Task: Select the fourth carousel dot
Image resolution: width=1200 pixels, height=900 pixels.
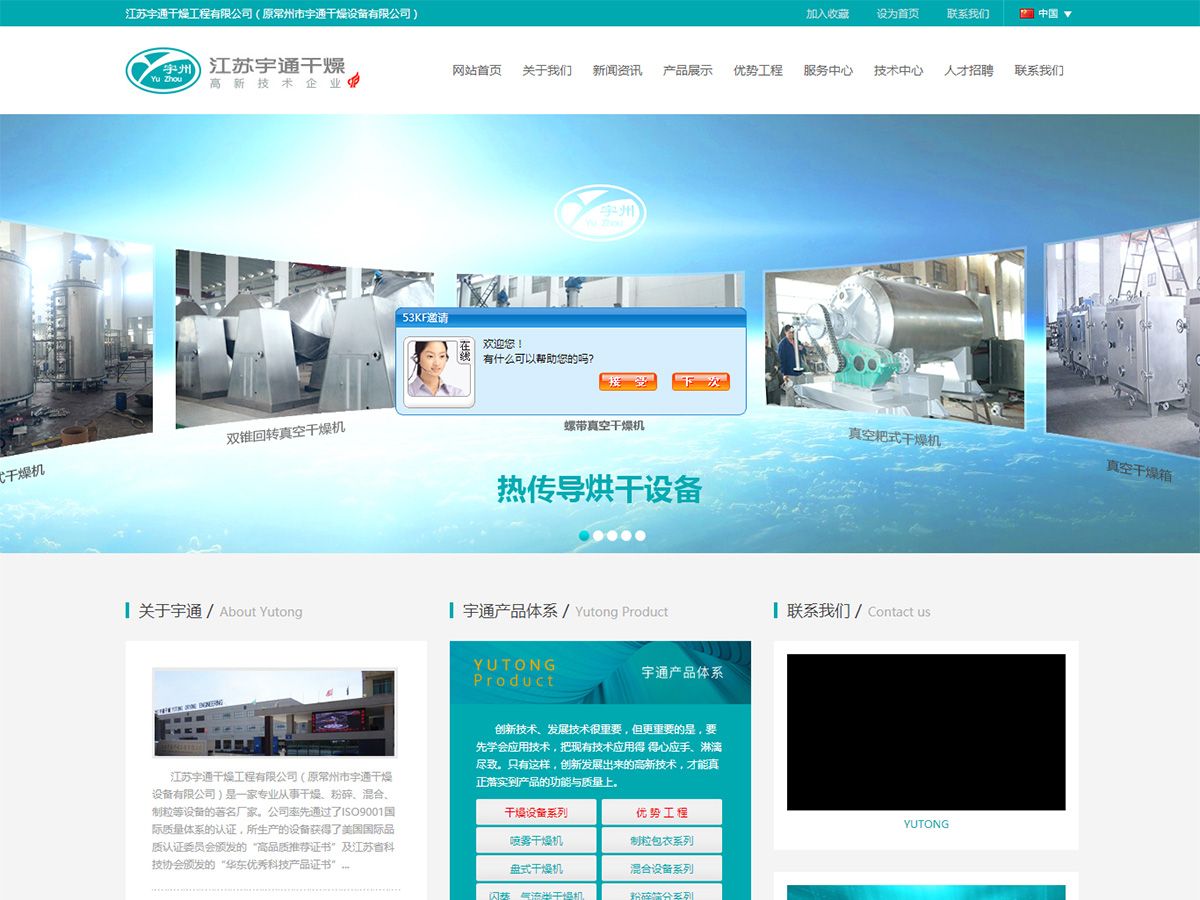Action: 626,535
